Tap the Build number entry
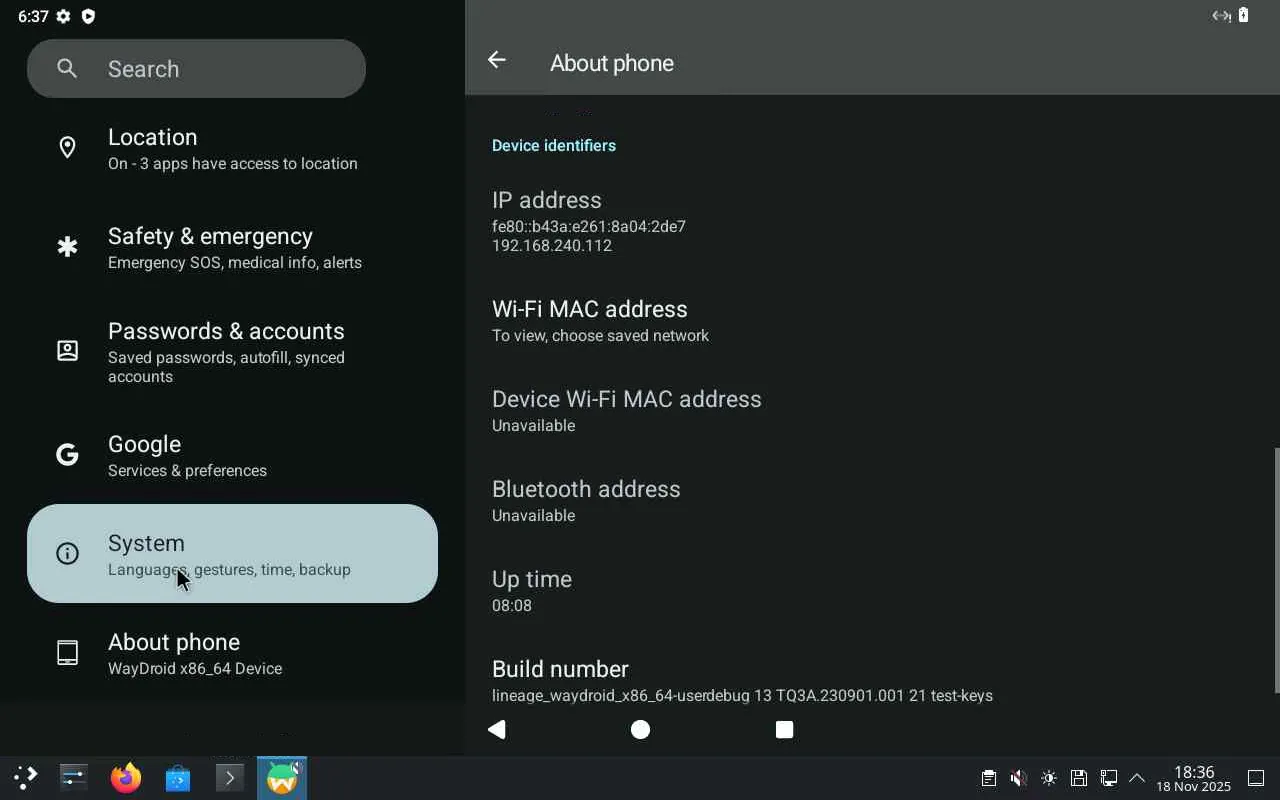This screenshot has height=800, width=1280. (870, 680)
